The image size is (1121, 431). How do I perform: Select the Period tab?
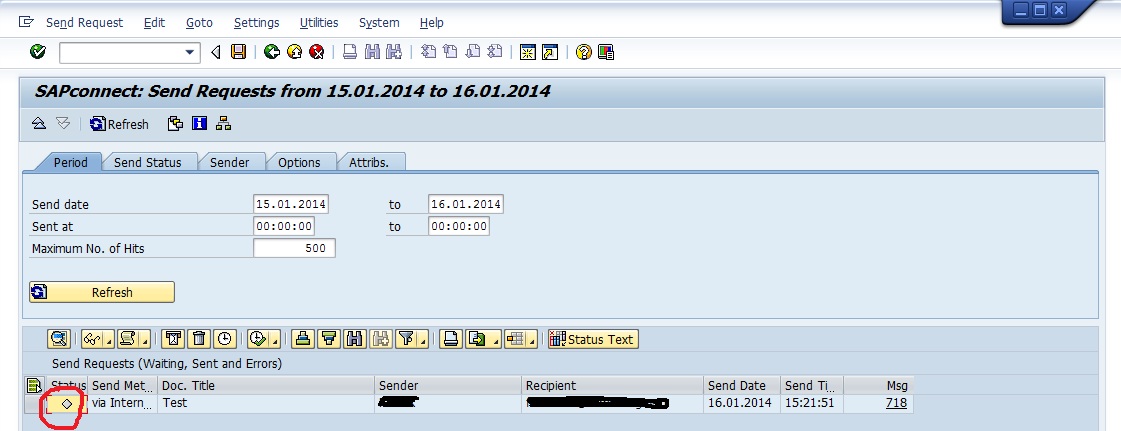click(71, 162)
